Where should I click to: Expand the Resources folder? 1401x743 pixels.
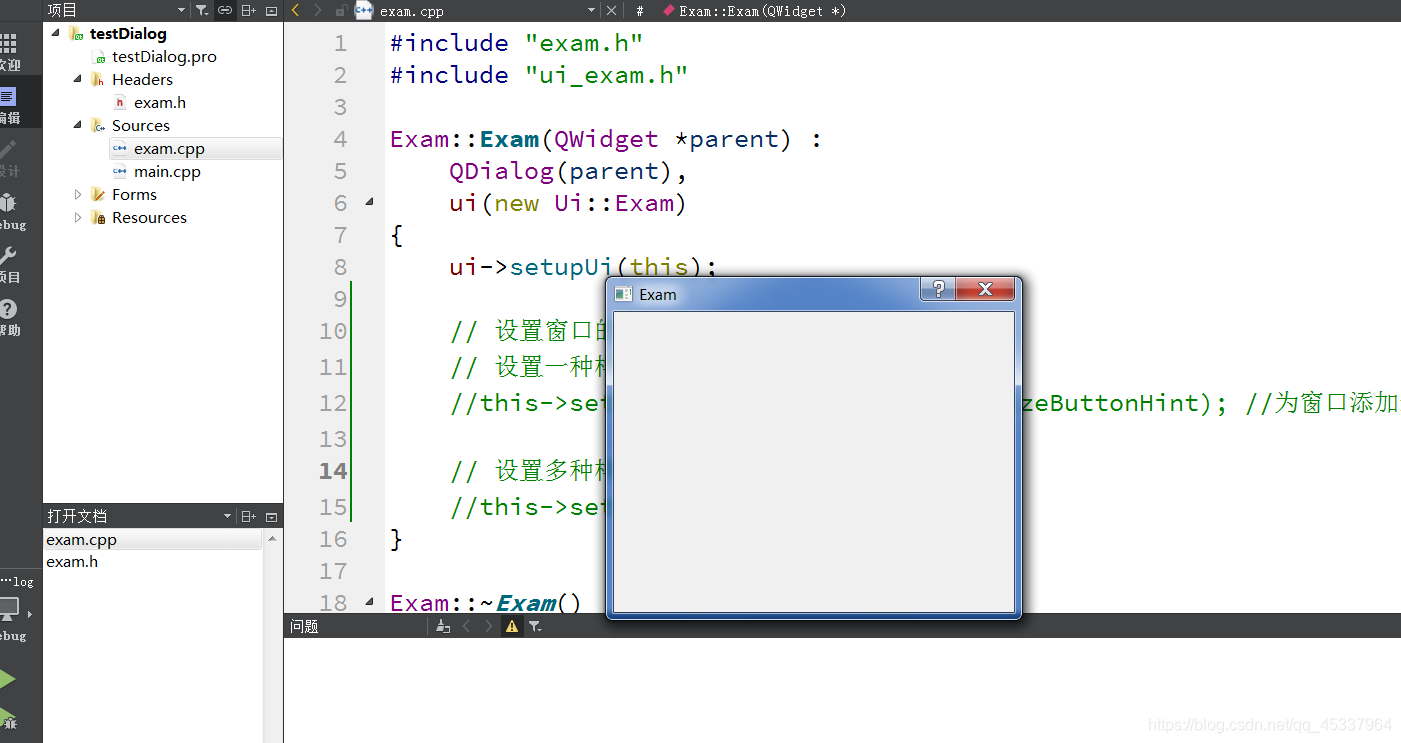pos(78,217)
